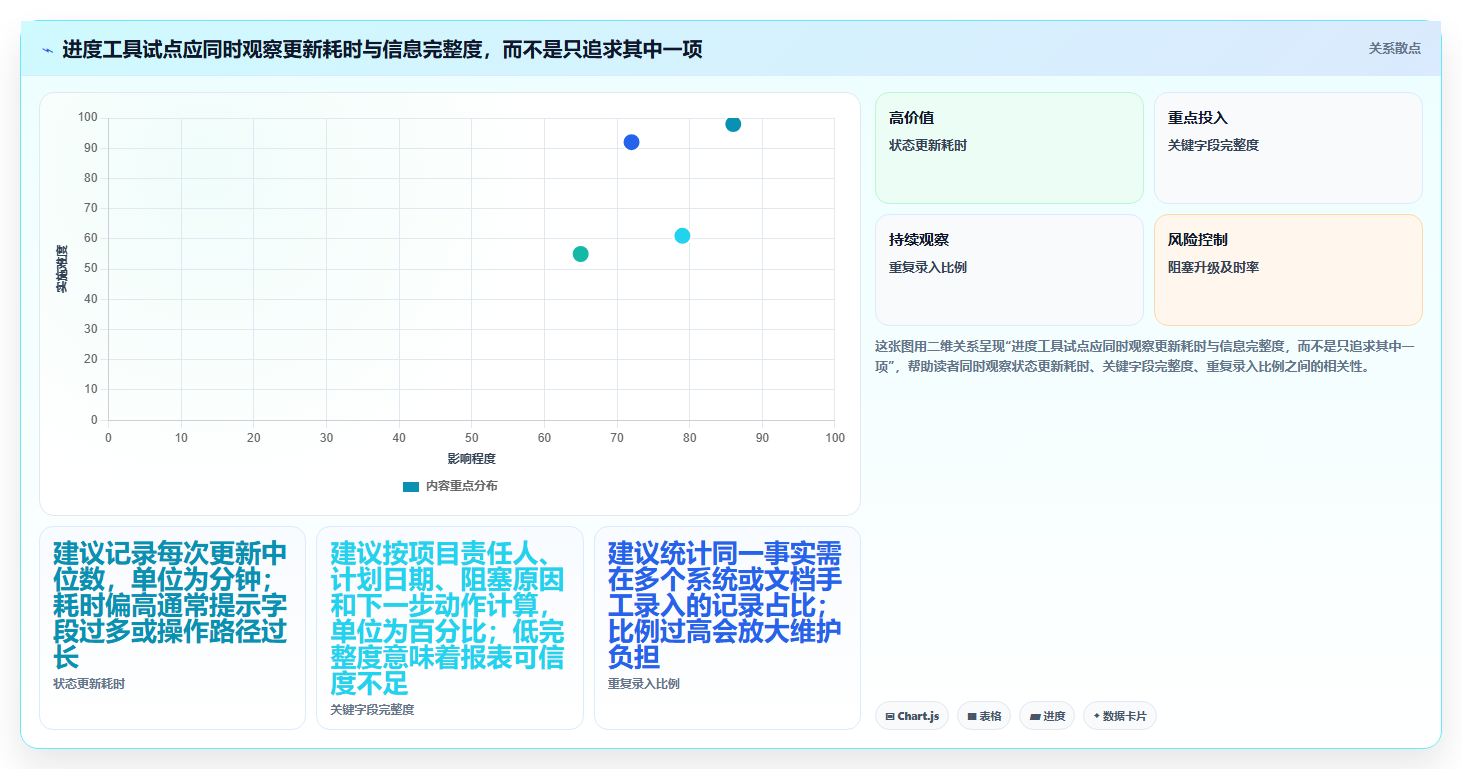
Task: Click the 影响程度 x-axis title
Action: (472, 459)
